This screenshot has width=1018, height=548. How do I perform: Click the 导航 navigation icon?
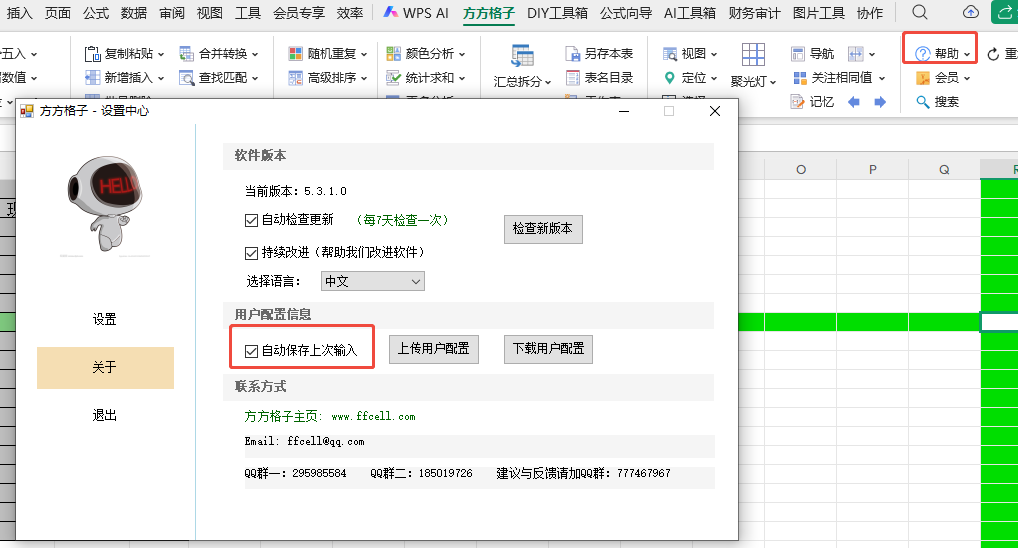click(x=799, y=54)
